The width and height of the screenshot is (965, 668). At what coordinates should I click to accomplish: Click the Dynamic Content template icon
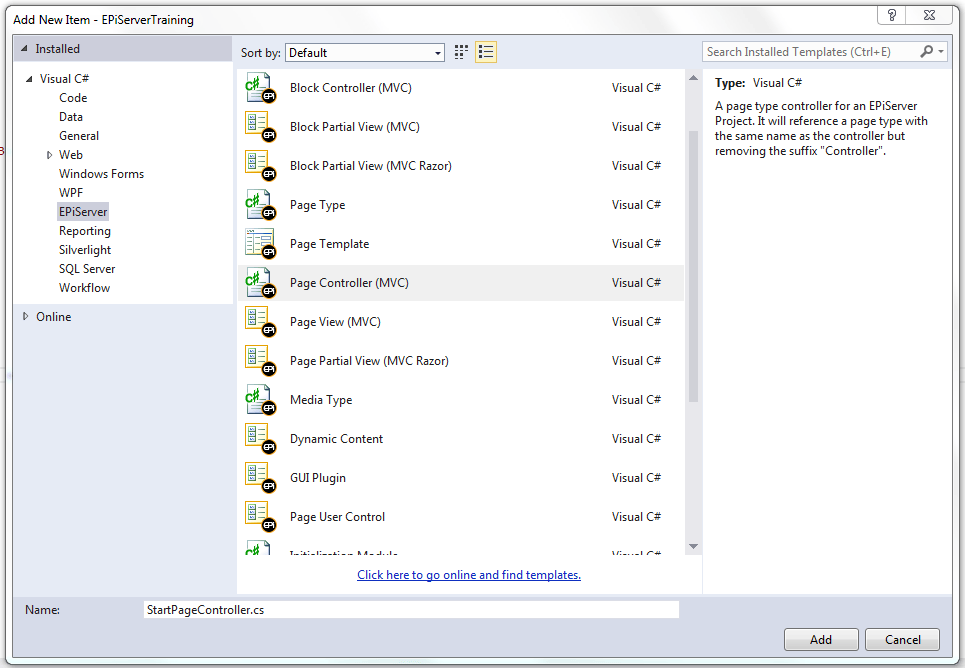pyautogui.click(x=260, y=439)
